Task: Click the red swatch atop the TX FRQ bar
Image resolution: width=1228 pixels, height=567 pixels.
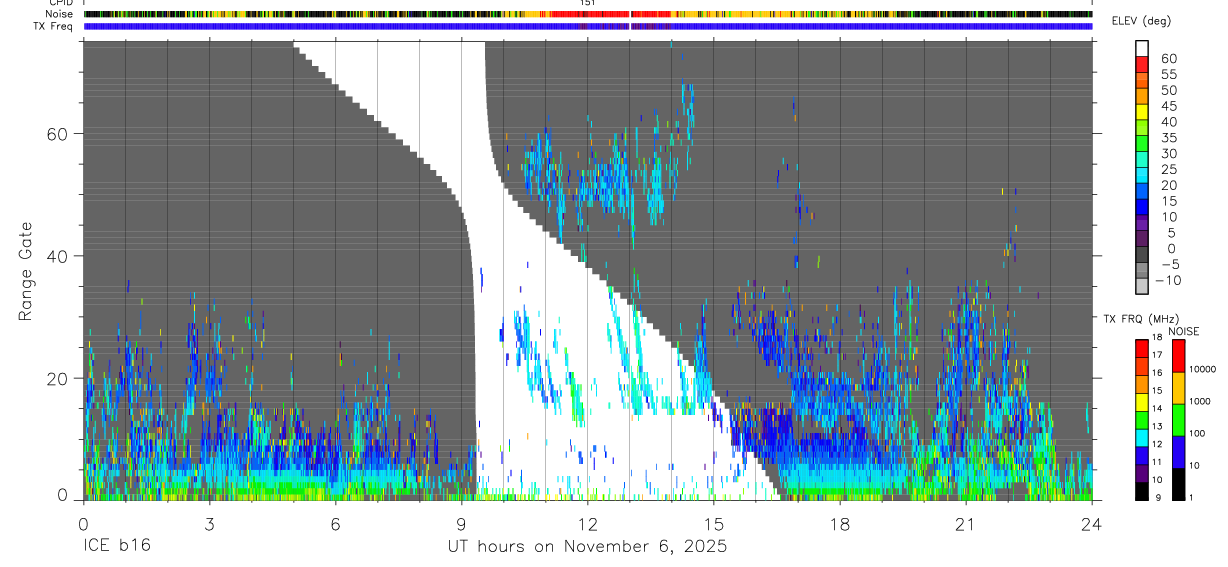Action: coord(1142,348)
